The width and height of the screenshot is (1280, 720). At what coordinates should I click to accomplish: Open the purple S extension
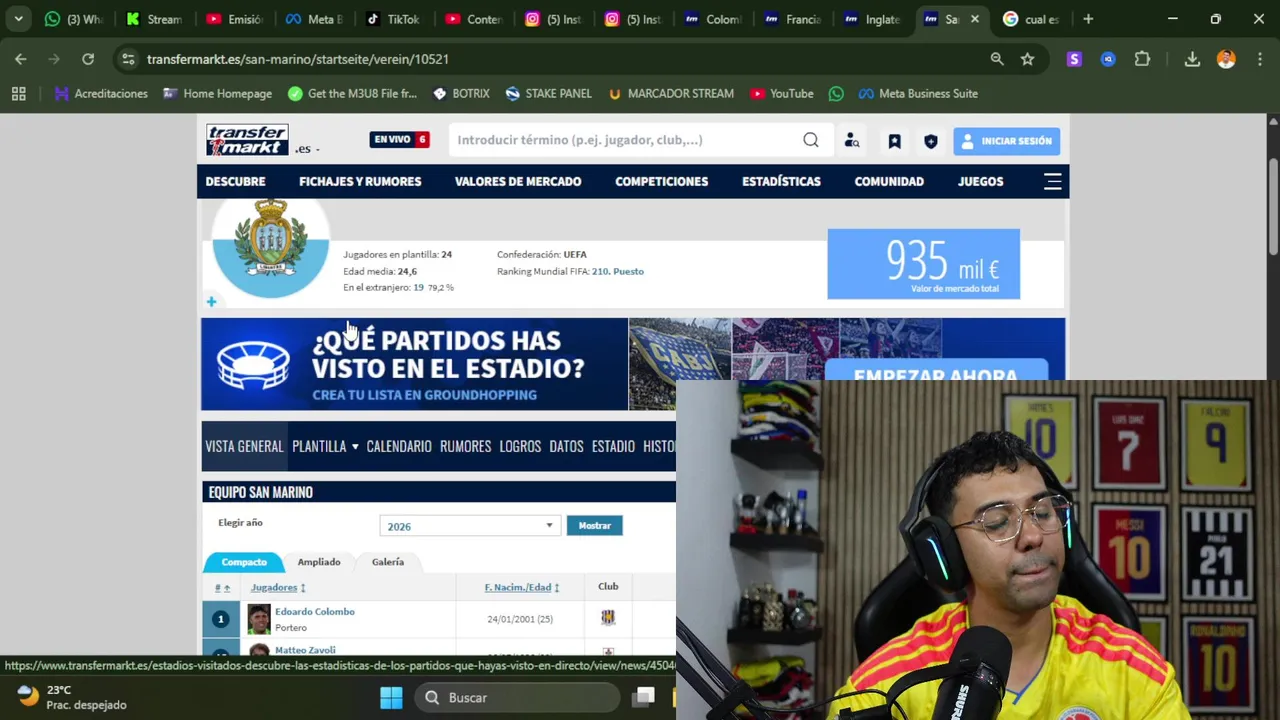[x=1074, y=59]
